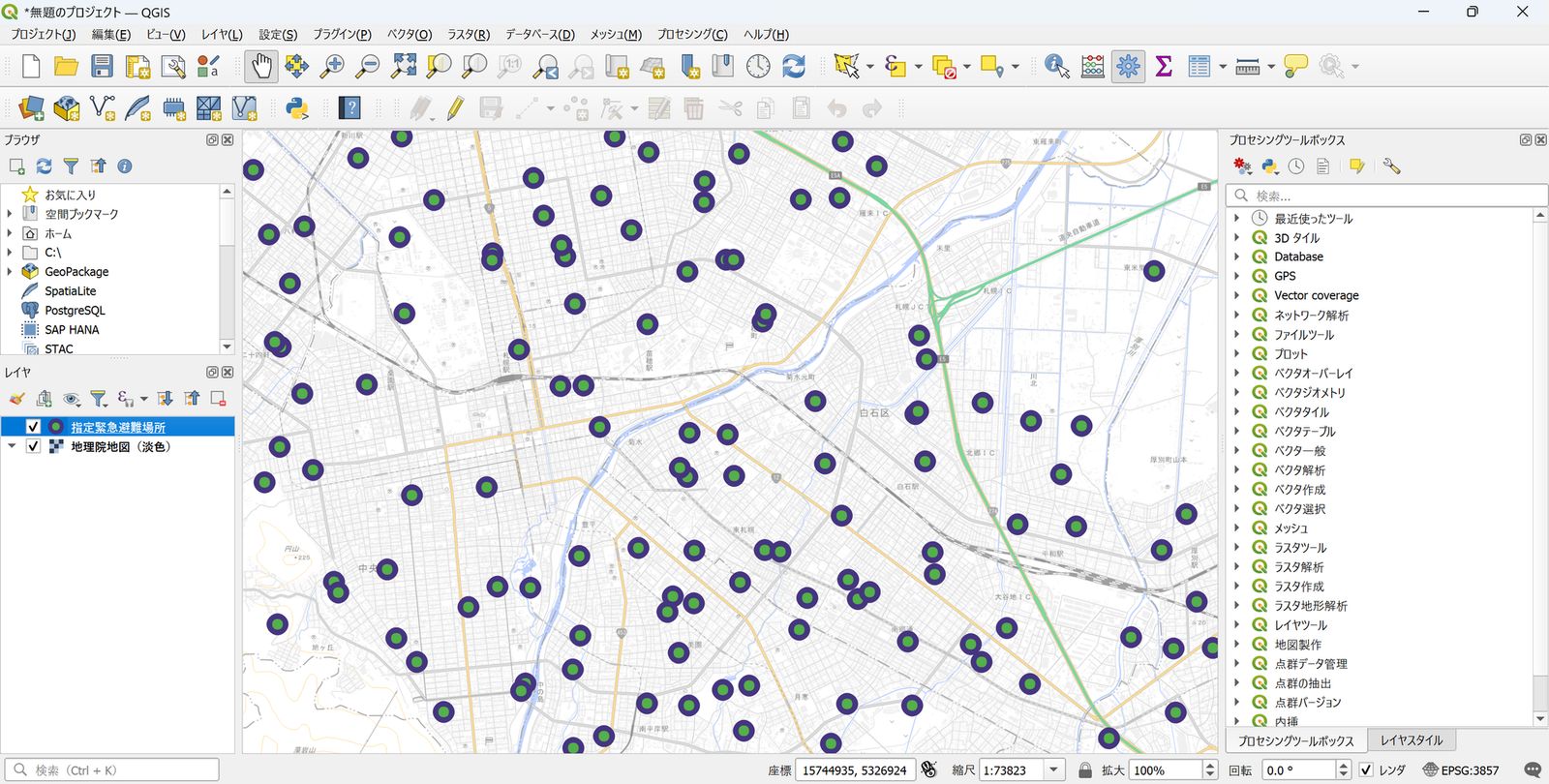Expand the Vector coverage toolbox group

[x=1237, y=295]
